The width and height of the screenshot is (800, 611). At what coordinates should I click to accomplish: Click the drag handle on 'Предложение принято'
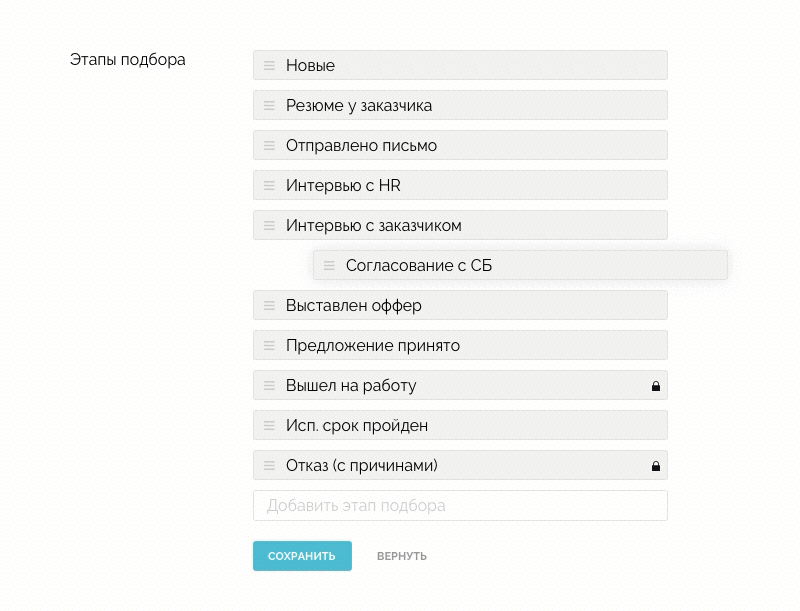(x=268, y=345)
